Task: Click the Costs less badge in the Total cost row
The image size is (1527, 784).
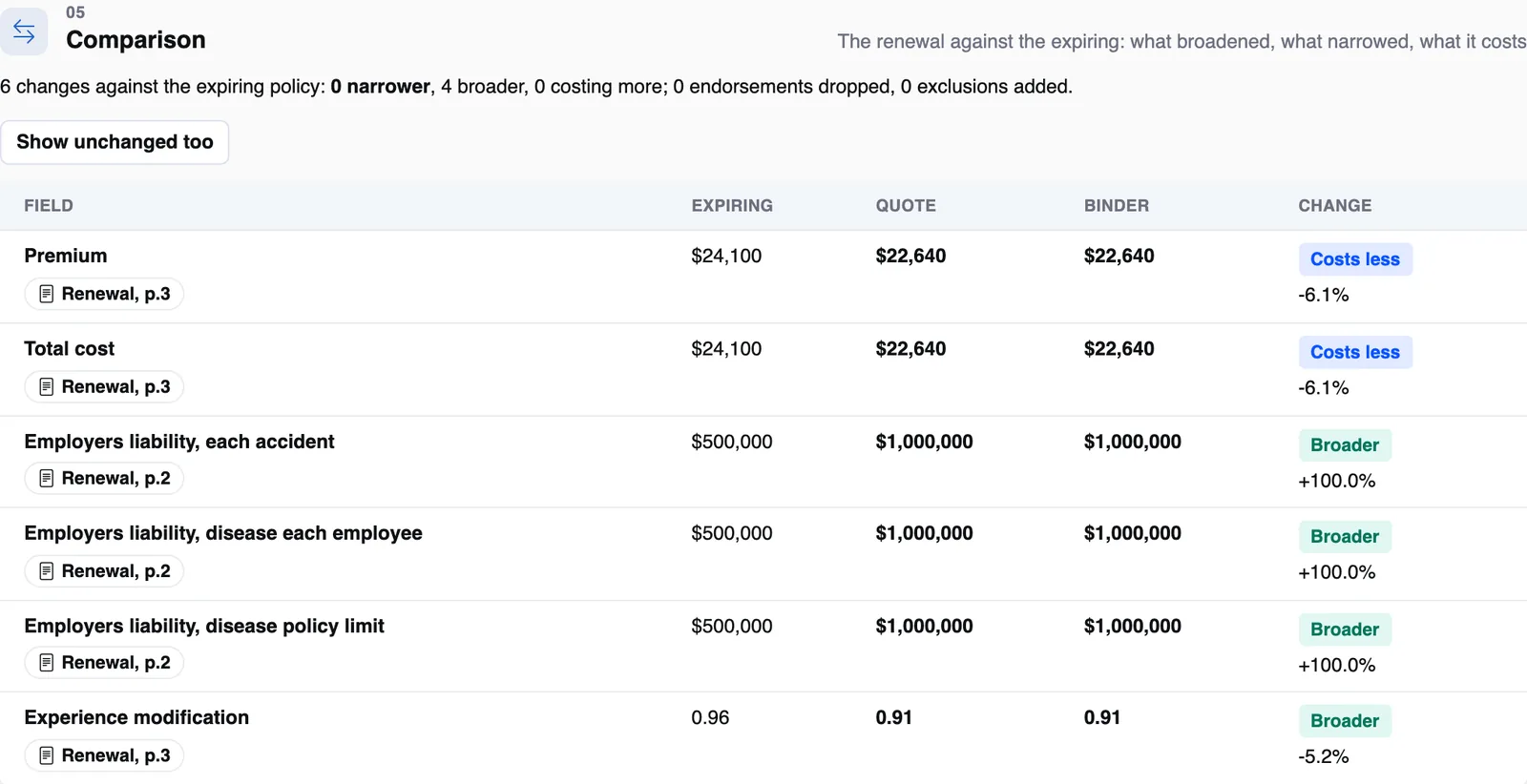Action: click(x=1355, y=352)
